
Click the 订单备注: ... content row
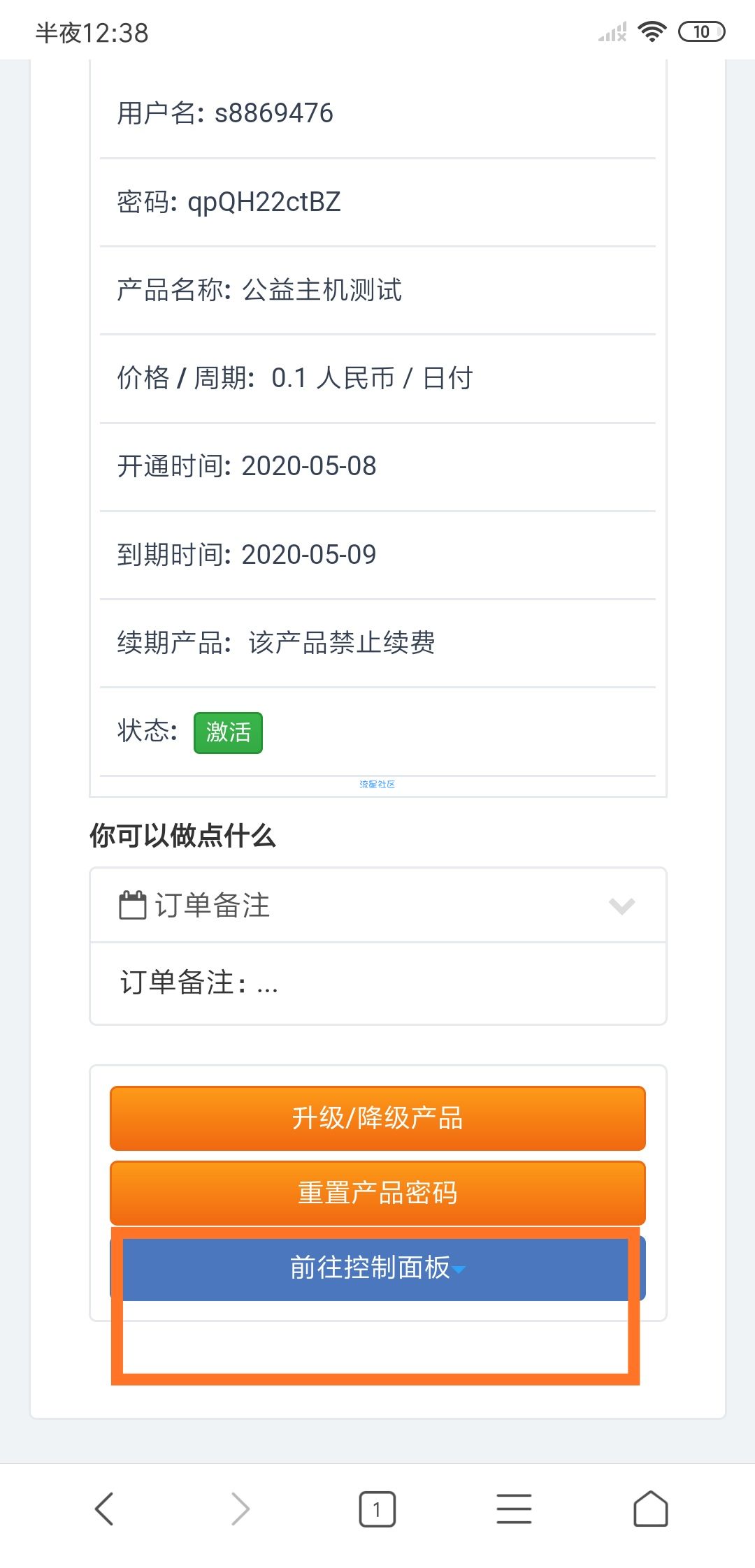point(377,983)
